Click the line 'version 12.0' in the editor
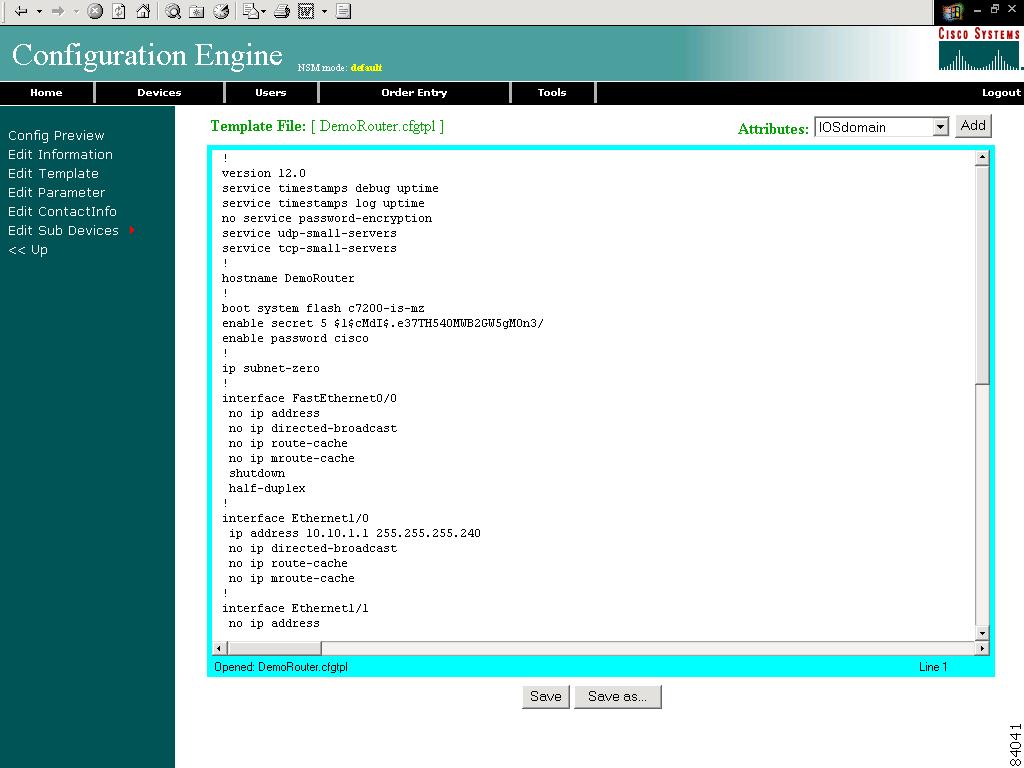 264,173
